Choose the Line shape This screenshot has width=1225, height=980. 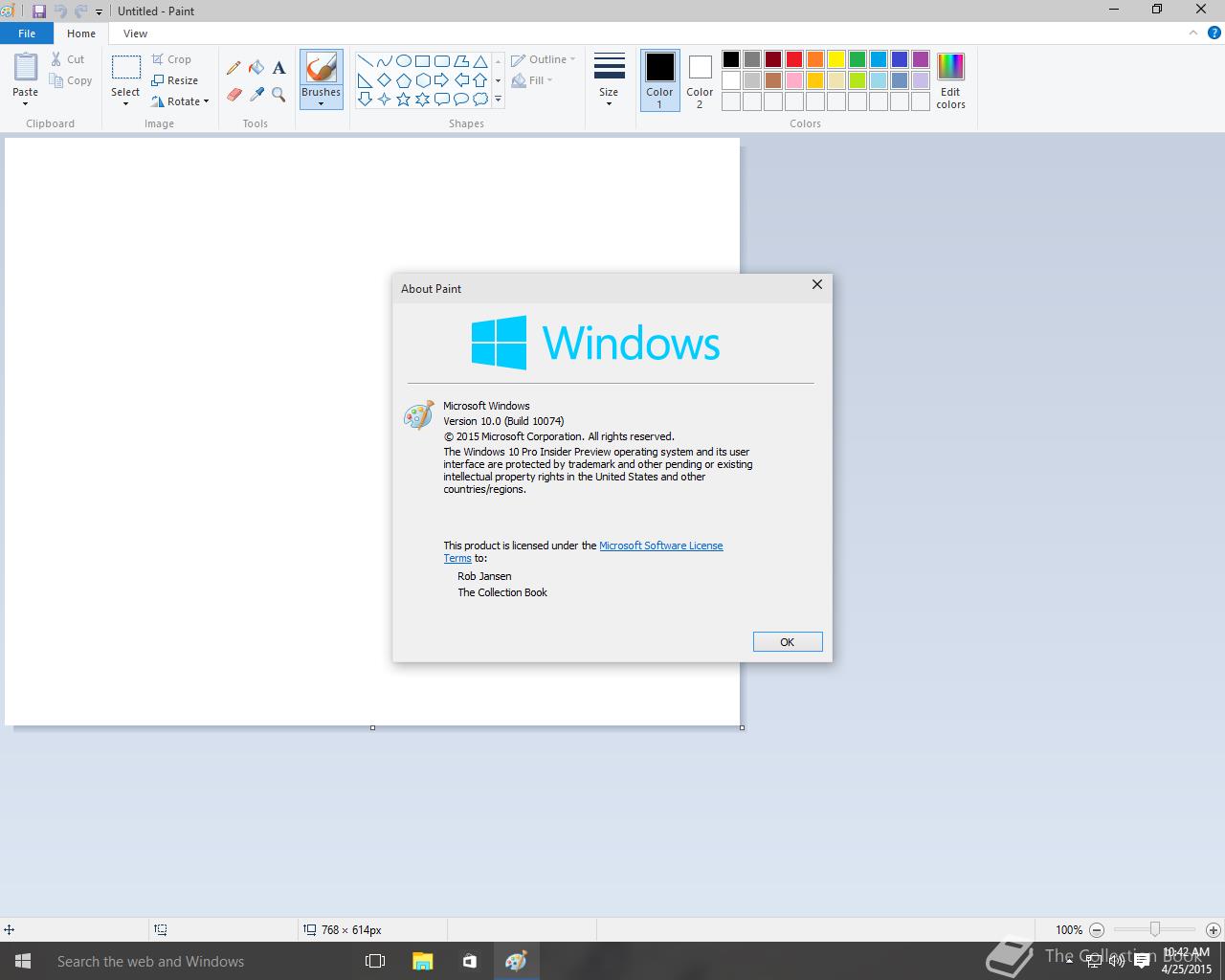pyautogui.click(x=365, y=61)
